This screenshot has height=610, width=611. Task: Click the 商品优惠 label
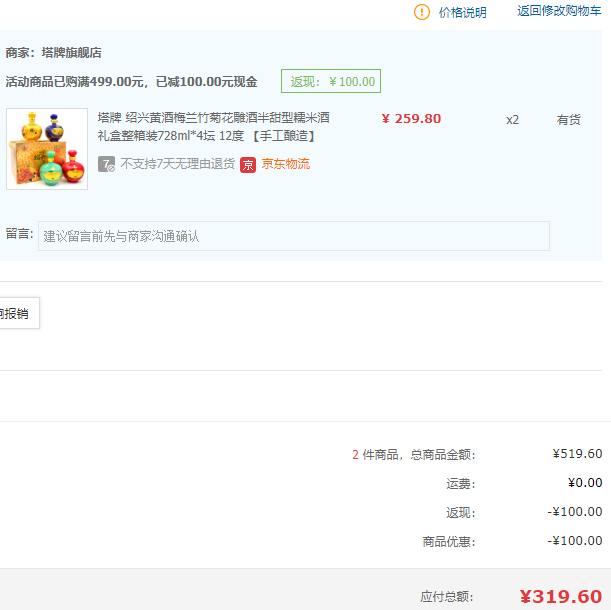click(449, 541)
